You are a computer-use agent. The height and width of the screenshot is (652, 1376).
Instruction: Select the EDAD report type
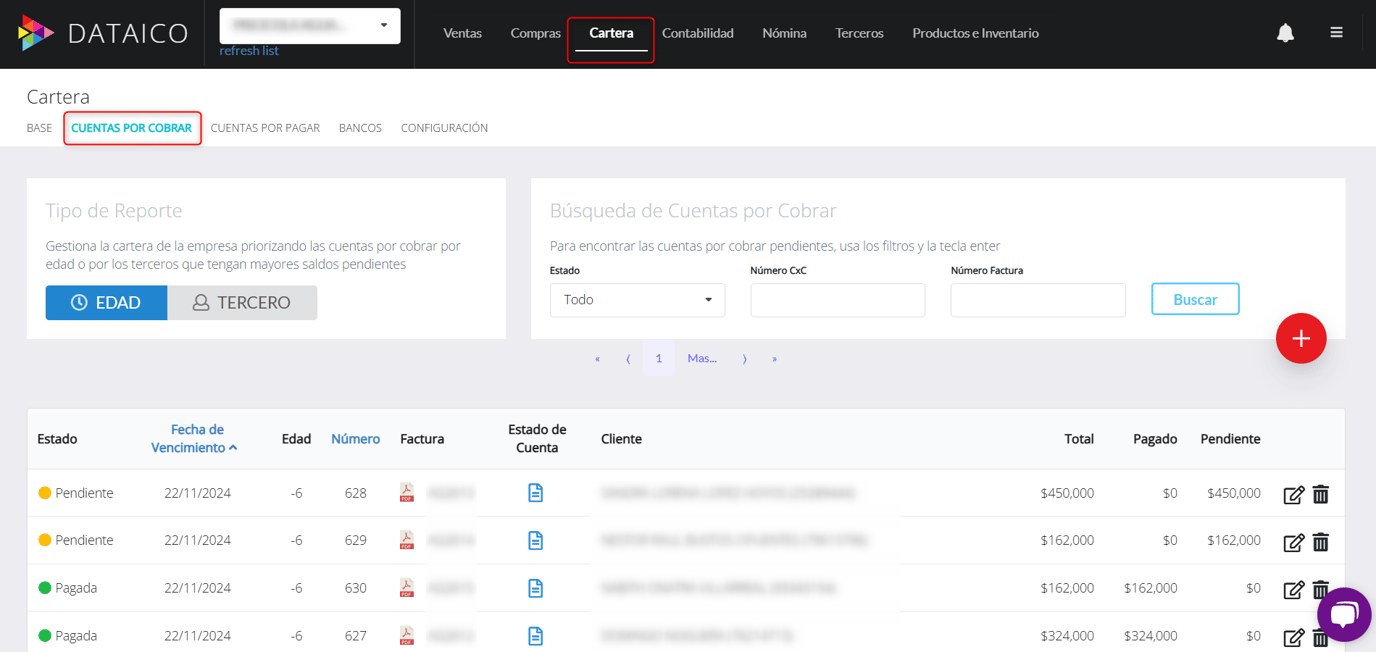tap(106, 302)
